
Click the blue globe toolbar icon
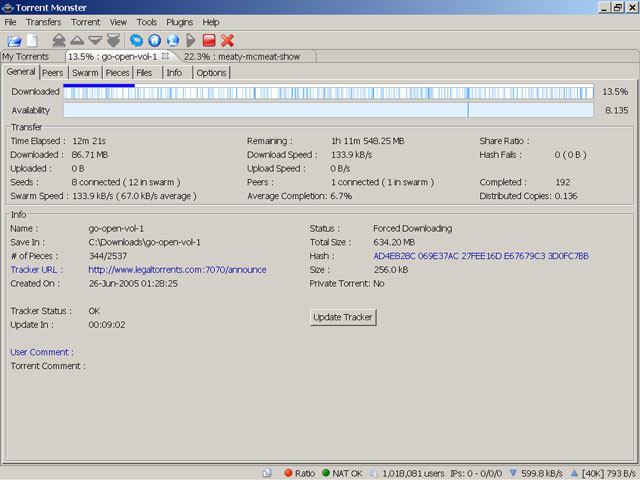[173, 40]
